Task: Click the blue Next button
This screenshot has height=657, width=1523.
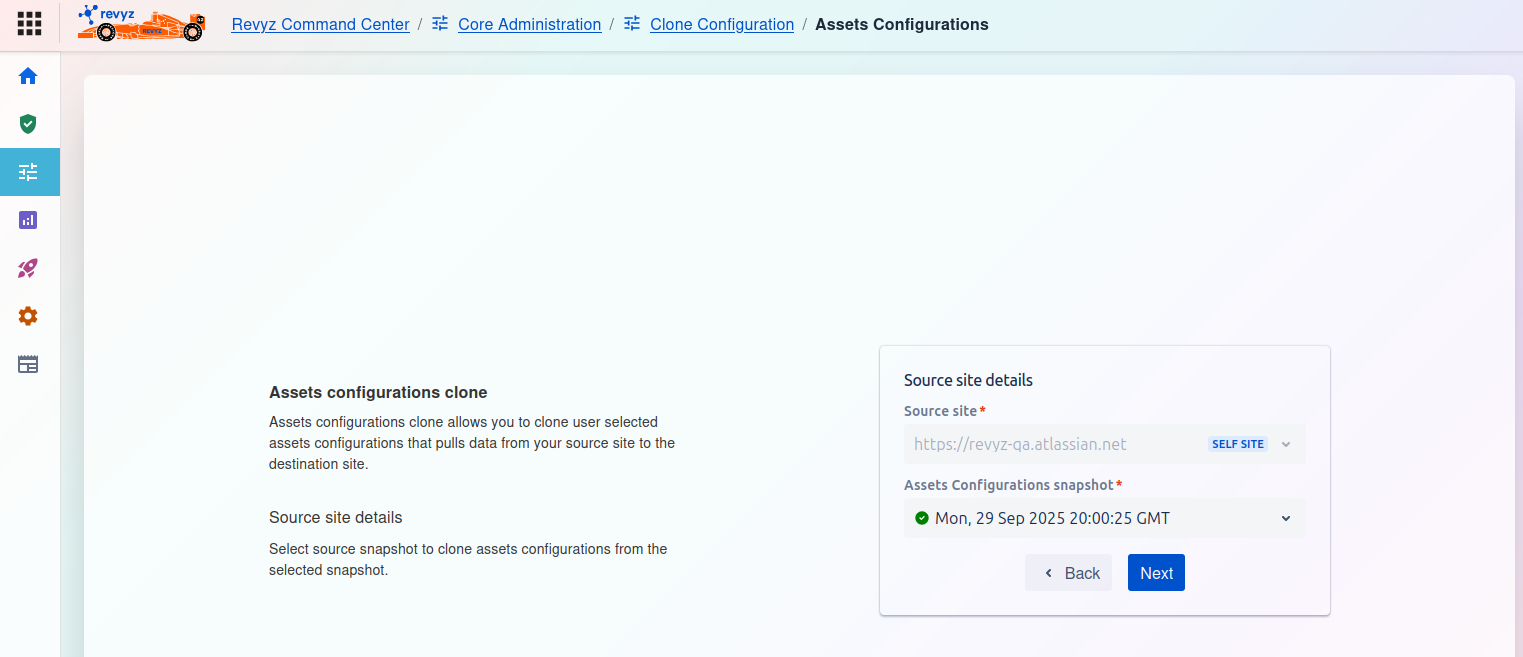Action: pyautogui.click(x=1155, y=573)
